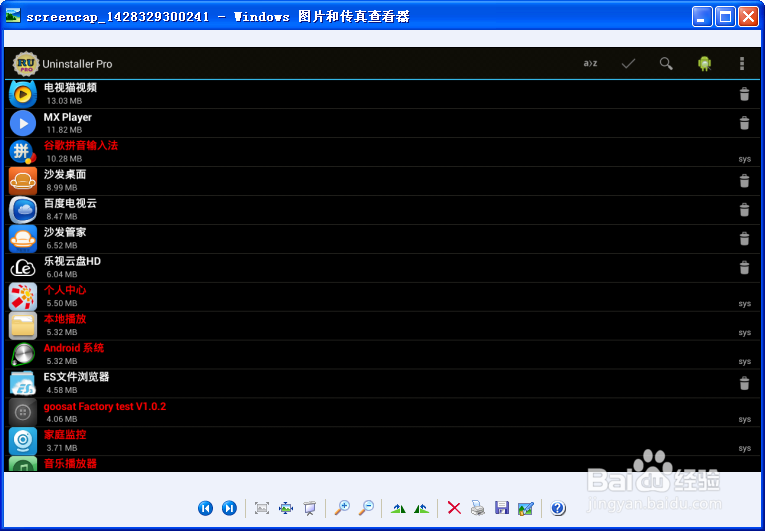Remove 沙发管家 with its trash icon
This screenshot has width=765, height=531.
tap(744, 239)
